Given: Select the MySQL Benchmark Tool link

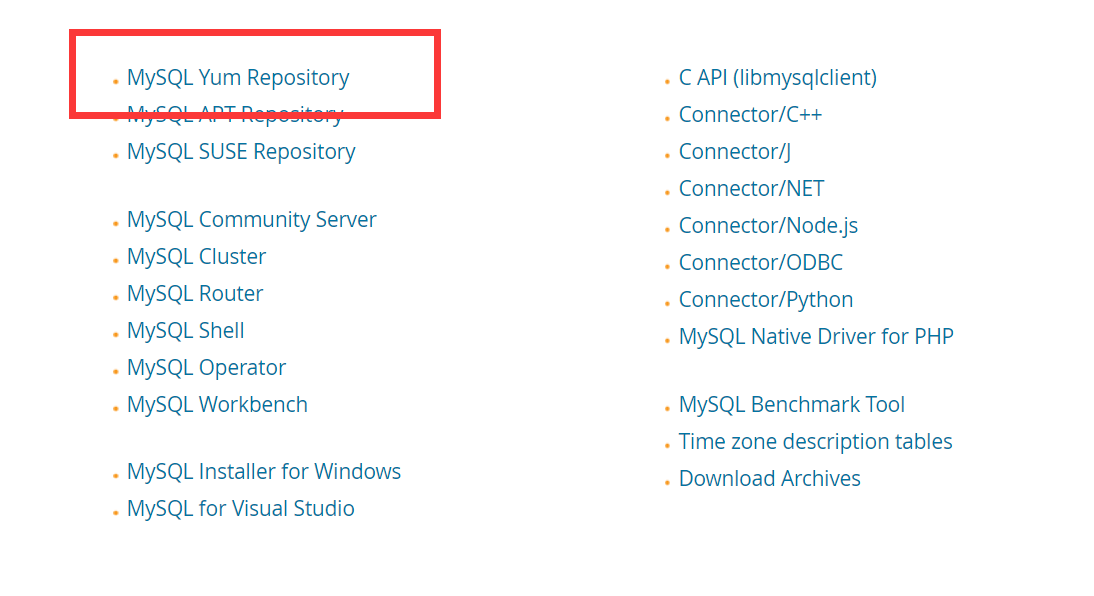Looking at the screenshot, I should pos(791,404).
